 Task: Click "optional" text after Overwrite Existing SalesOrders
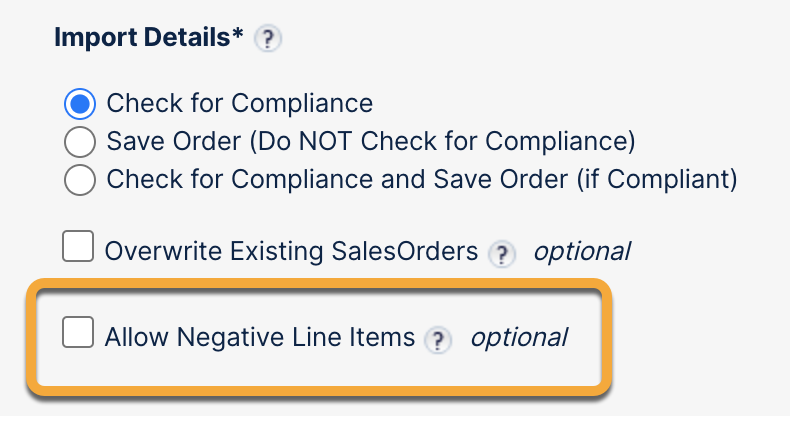coord(581,251)
